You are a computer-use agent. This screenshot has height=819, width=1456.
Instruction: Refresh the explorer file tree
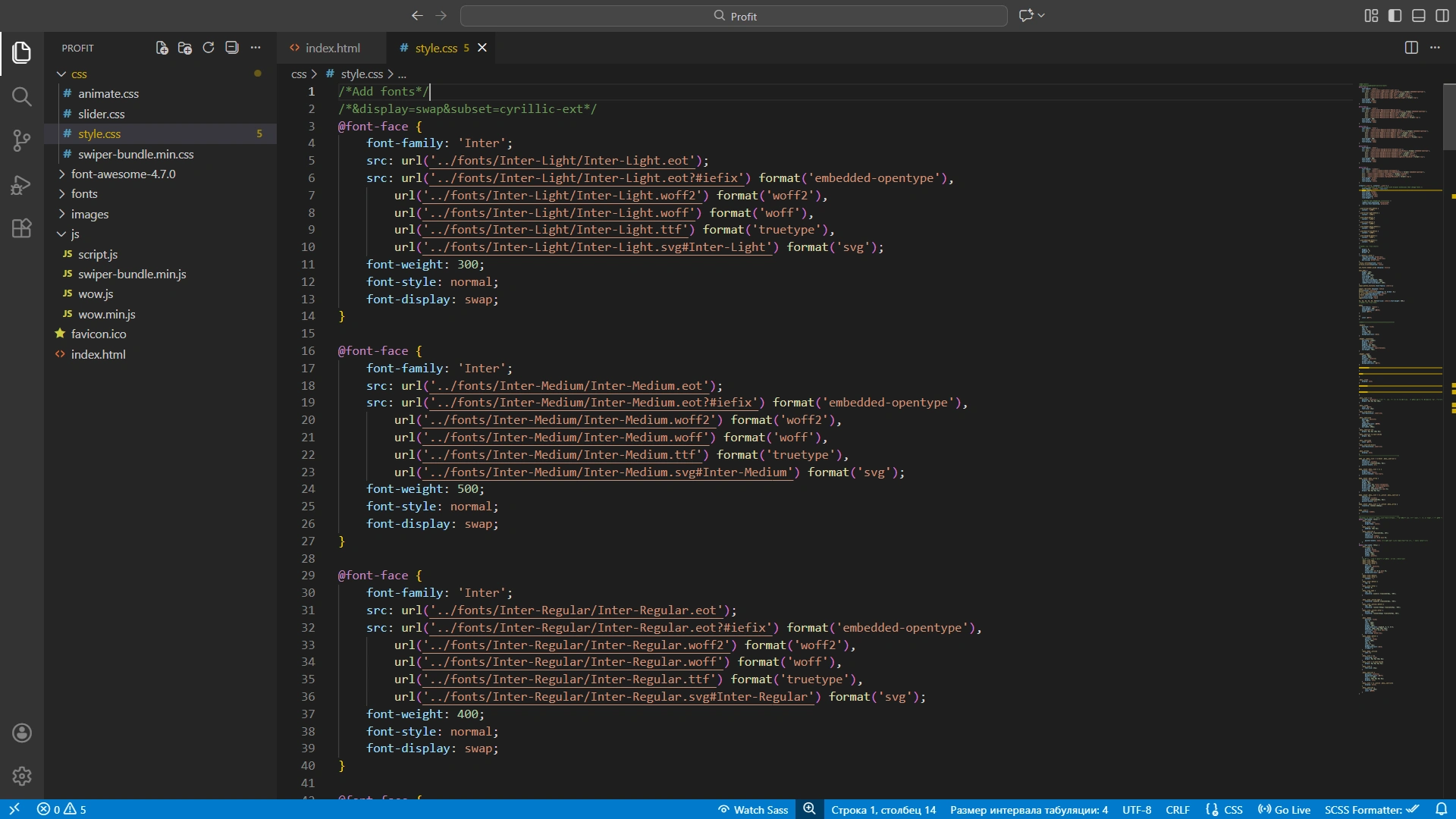[x=209, y=48]
